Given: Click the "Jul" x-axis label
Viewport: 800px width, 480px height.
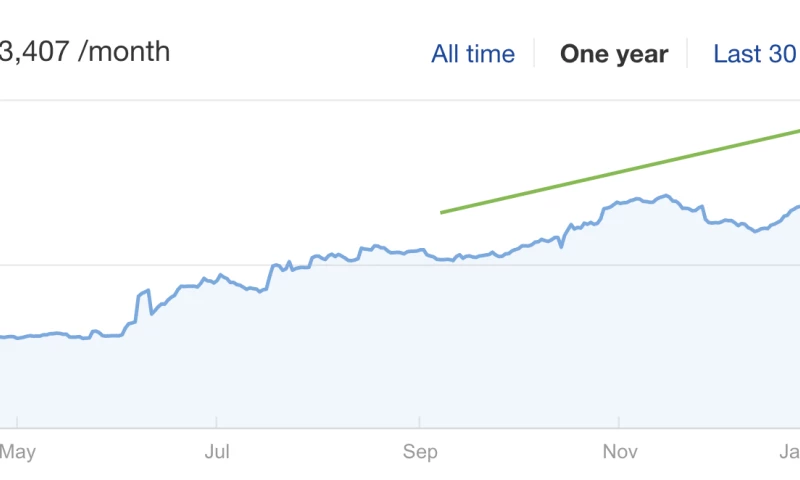Looking at the screenshot, I should [216, 453].
